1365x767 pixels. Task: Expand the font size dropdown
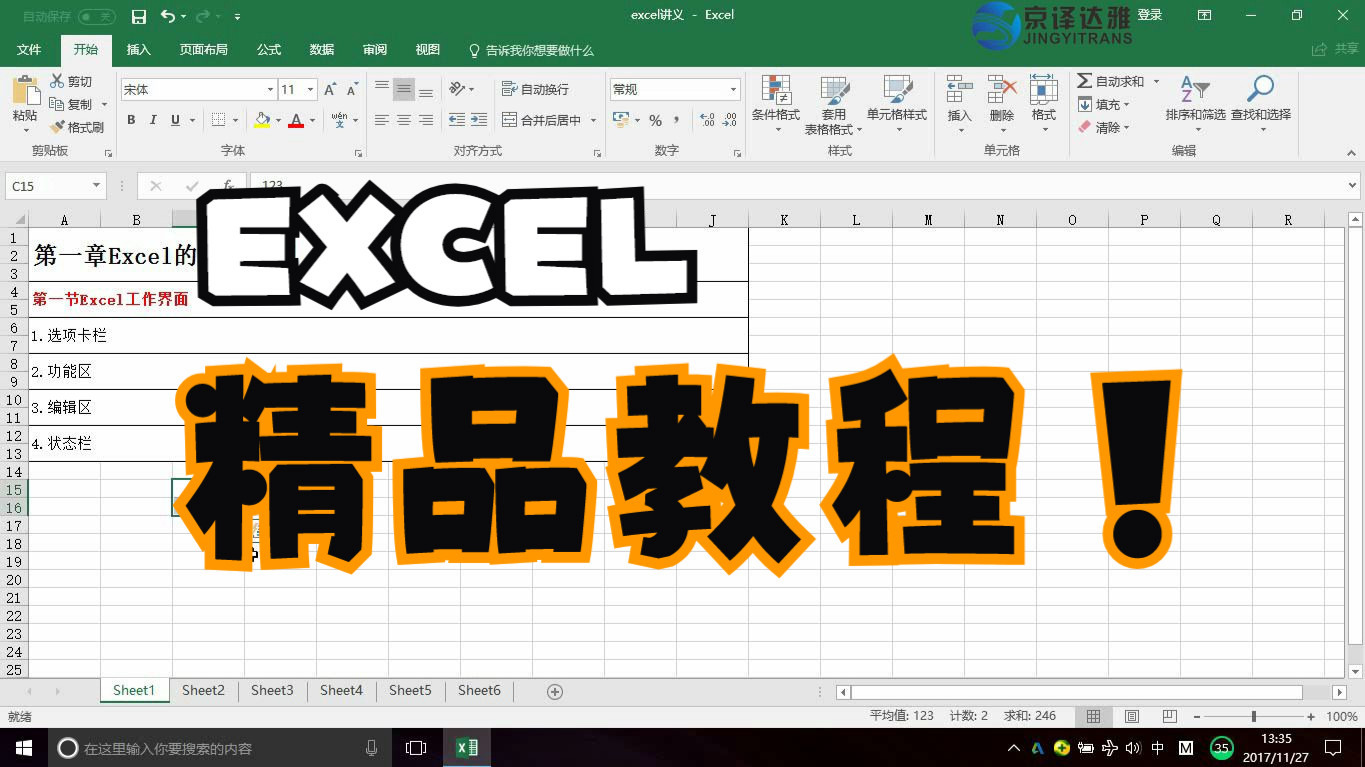click(312, 89)
